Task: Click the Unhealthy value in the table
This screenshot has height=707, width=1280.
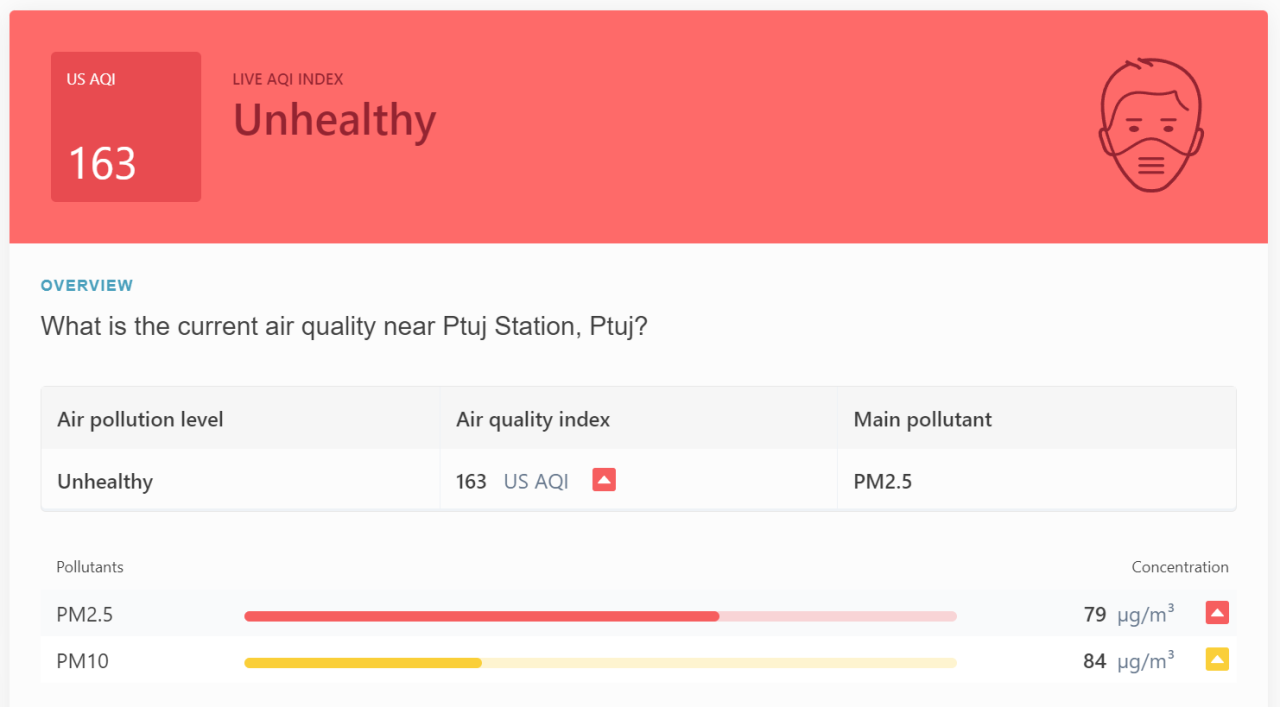Action: pyautogui.click(x=105, y=482)
